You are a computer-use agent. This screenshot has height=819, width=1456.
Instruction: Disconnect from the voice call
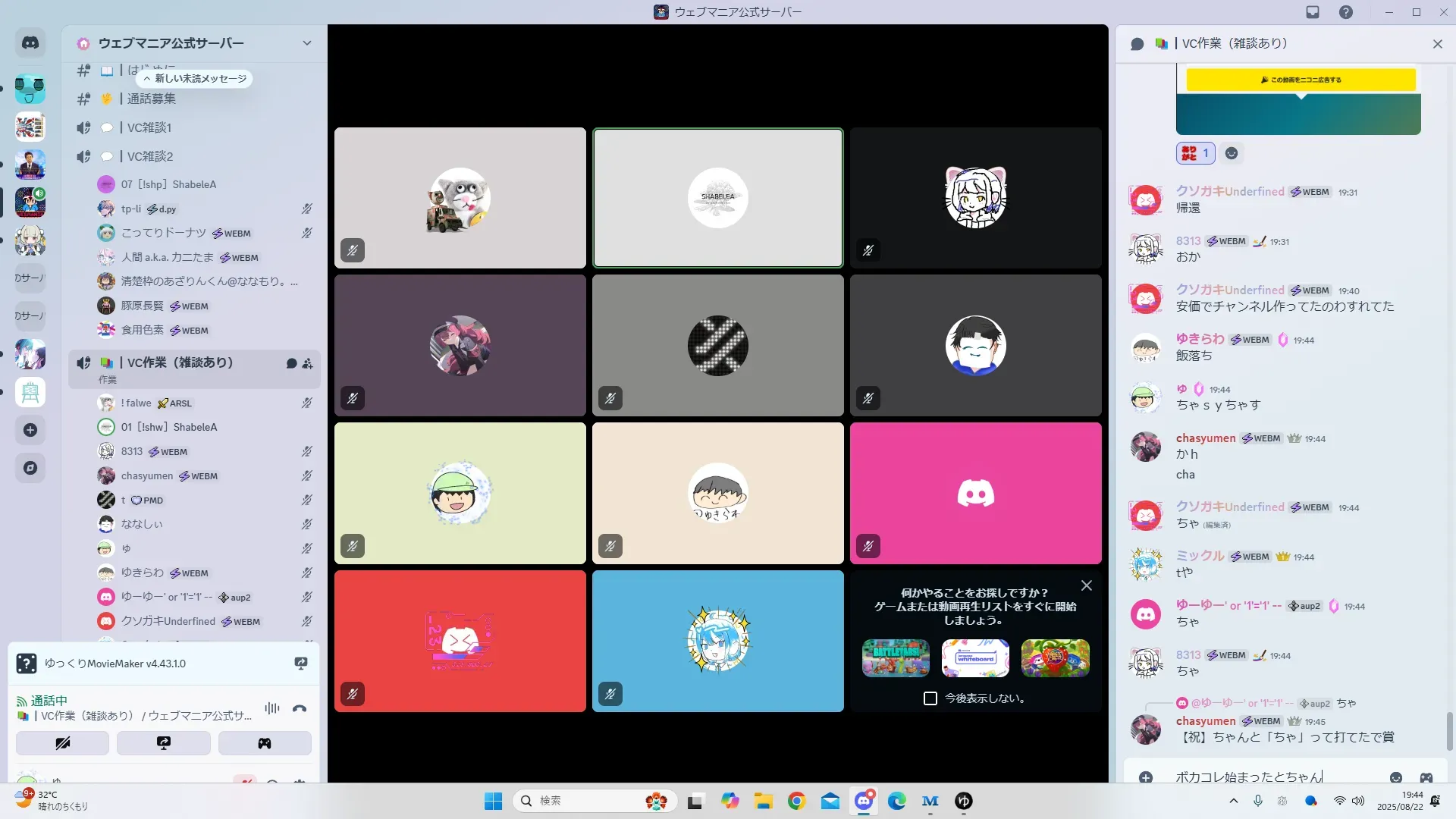point(300,708)
